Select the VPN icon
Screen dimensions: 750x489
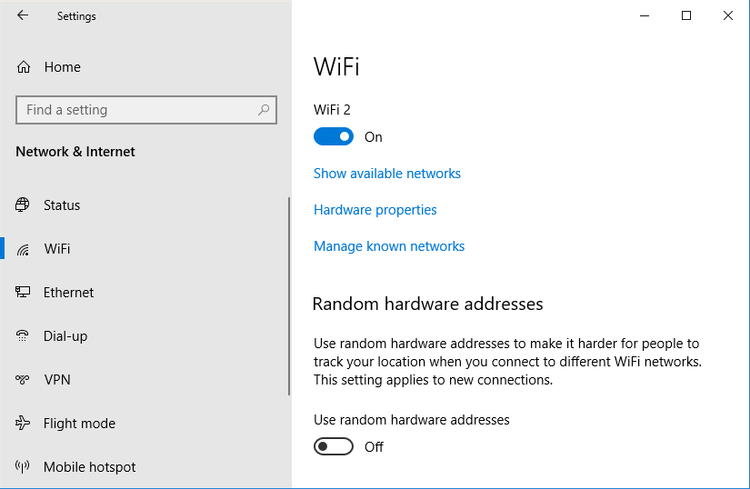point(22,379)
